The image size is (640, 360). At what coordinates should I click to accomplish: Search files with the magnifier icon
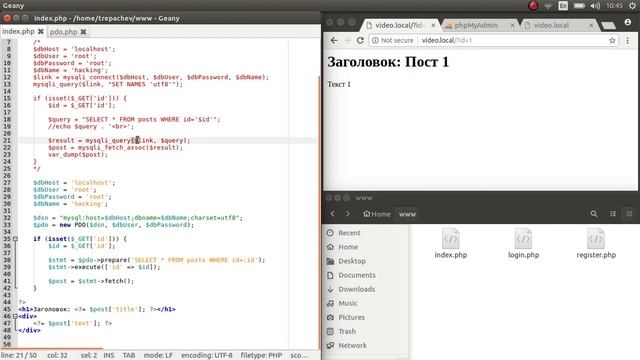tap(594, 214)
